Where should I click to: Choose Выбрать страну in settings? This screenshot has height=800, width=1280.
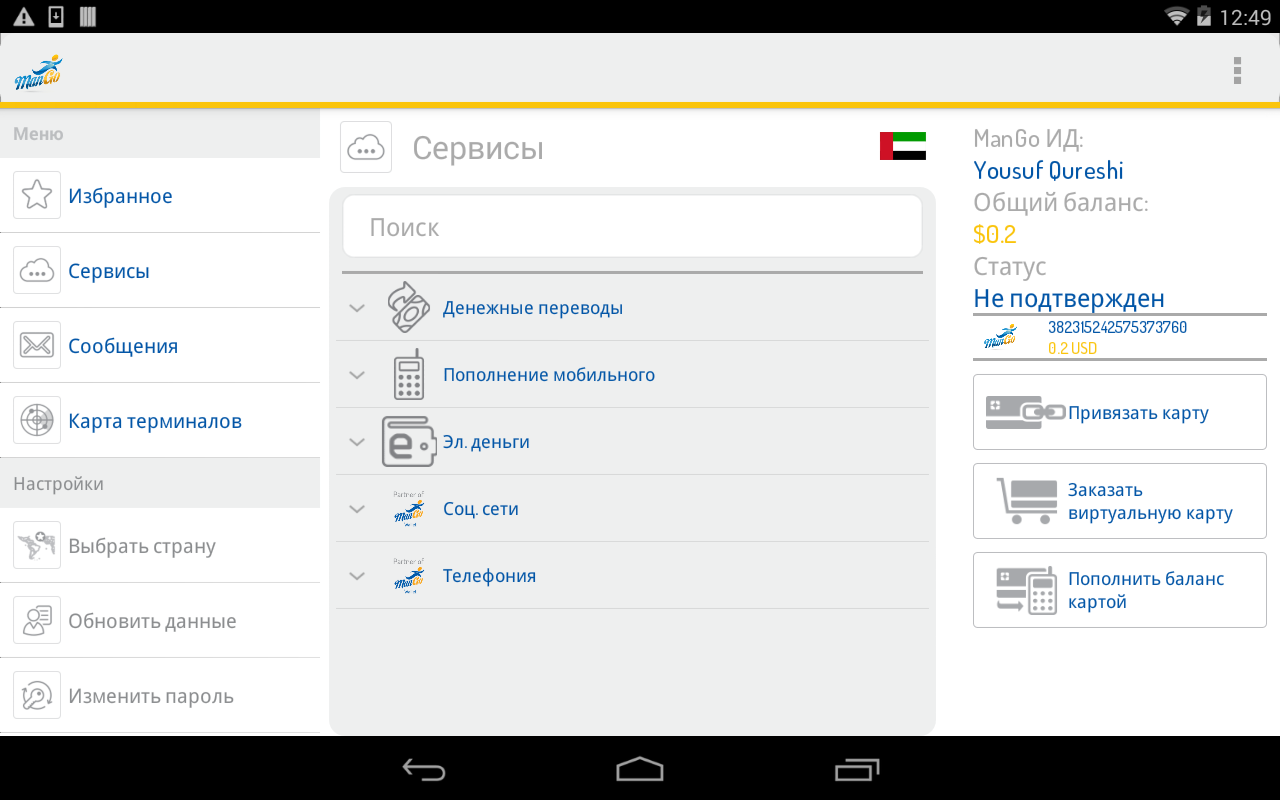[160, 545]
